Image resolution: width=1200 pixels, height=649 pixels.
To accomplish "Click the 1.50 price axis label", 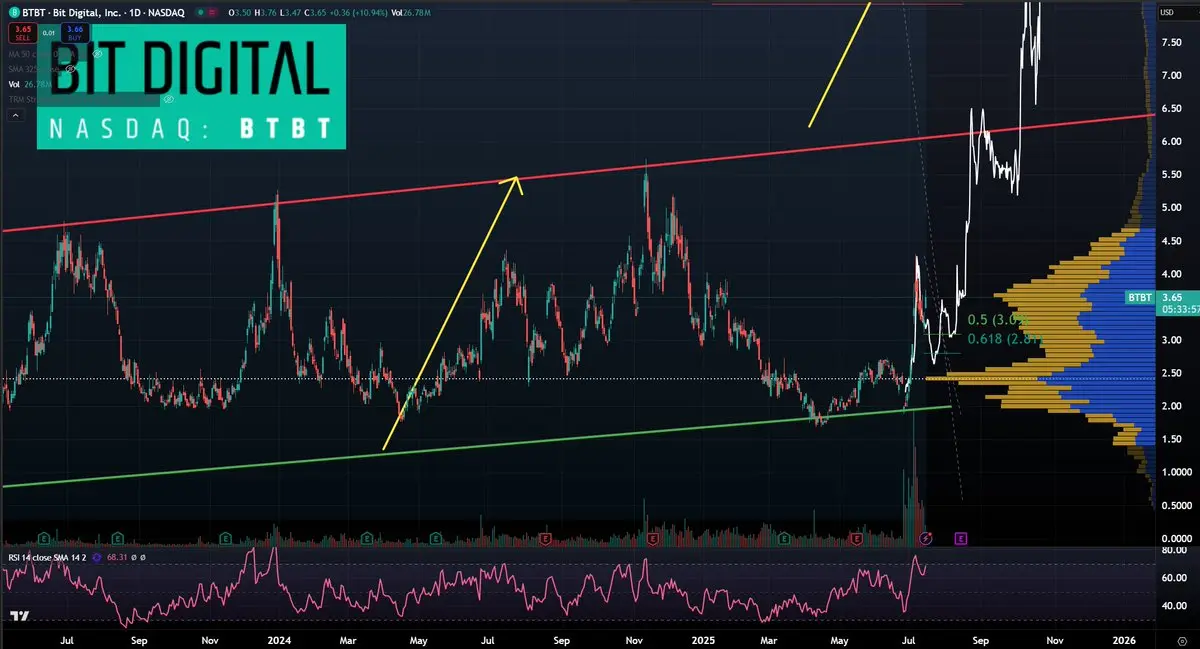I will point(1172,439).
